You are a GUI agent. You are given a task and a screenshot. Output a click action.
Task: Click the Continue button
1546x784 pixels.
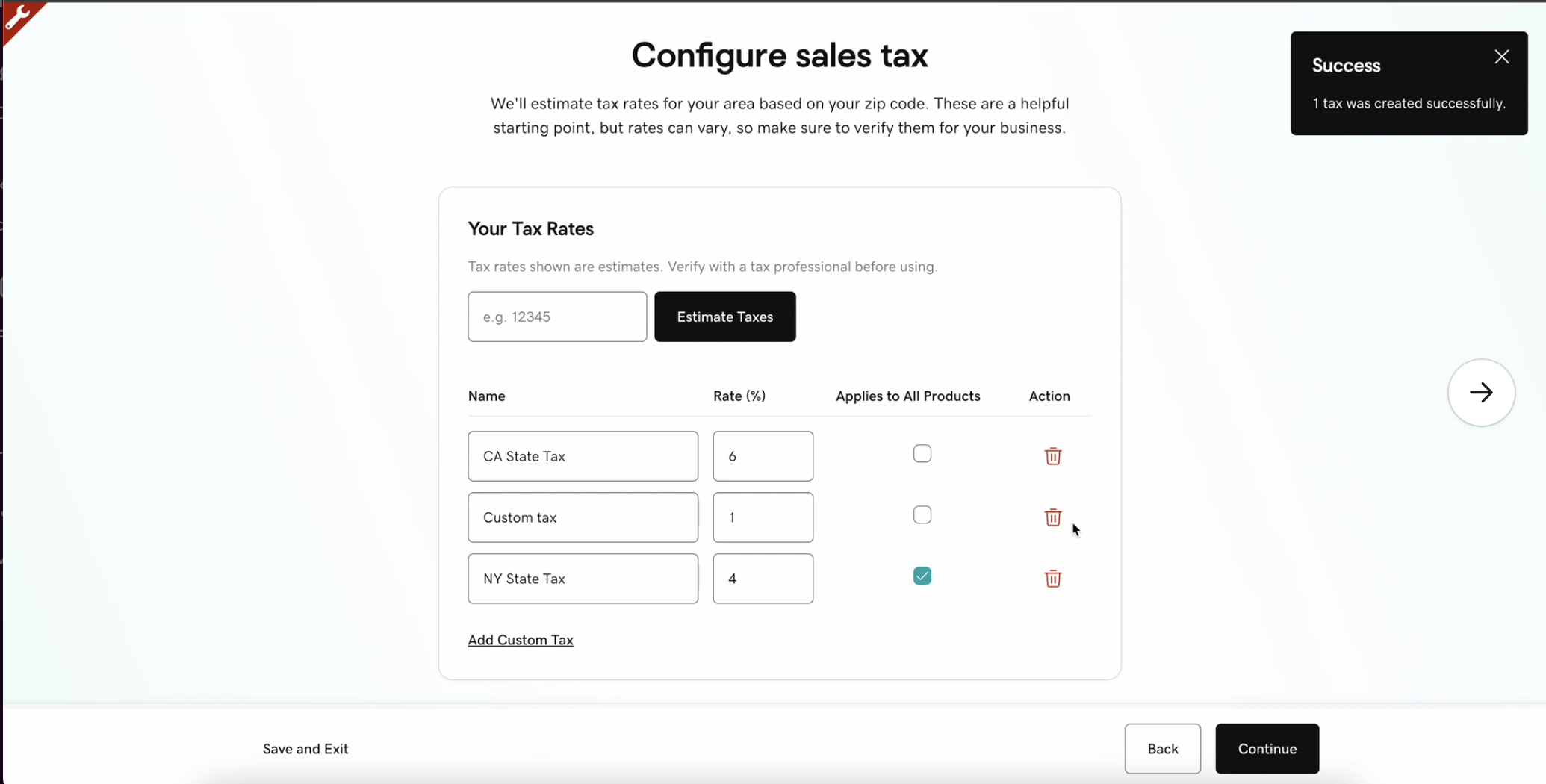[x=1267, y=748]
